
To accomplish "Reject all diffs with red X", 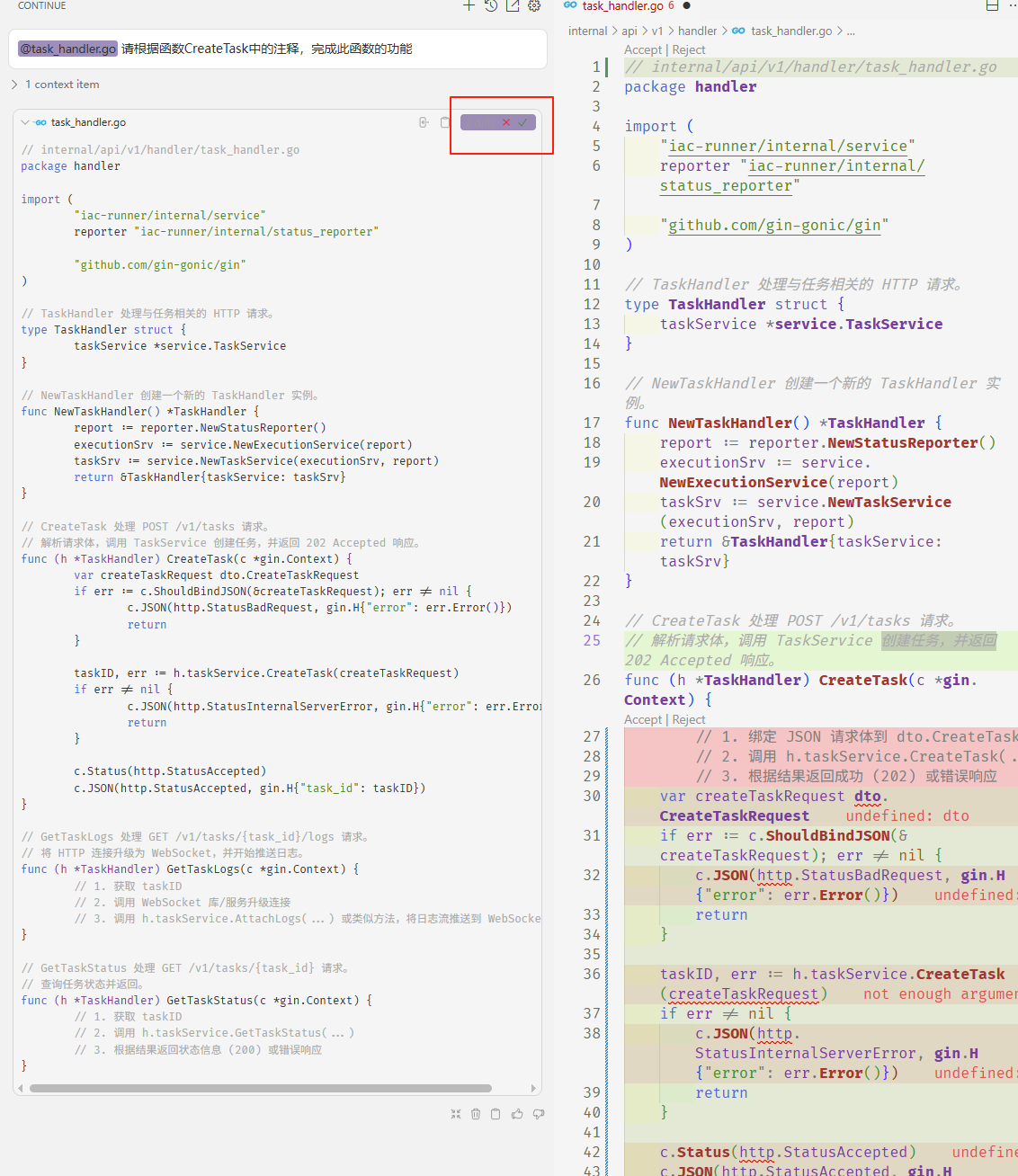I will pos(505,122).
